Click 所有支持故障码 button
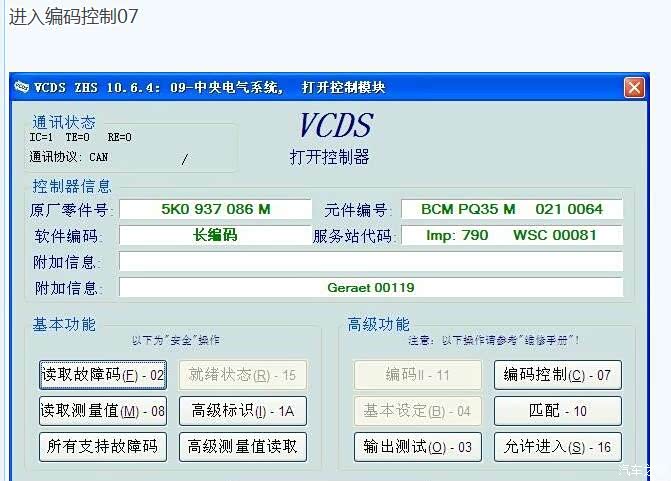The width and height of the screenshot is (671, 481). click(103, 447)
